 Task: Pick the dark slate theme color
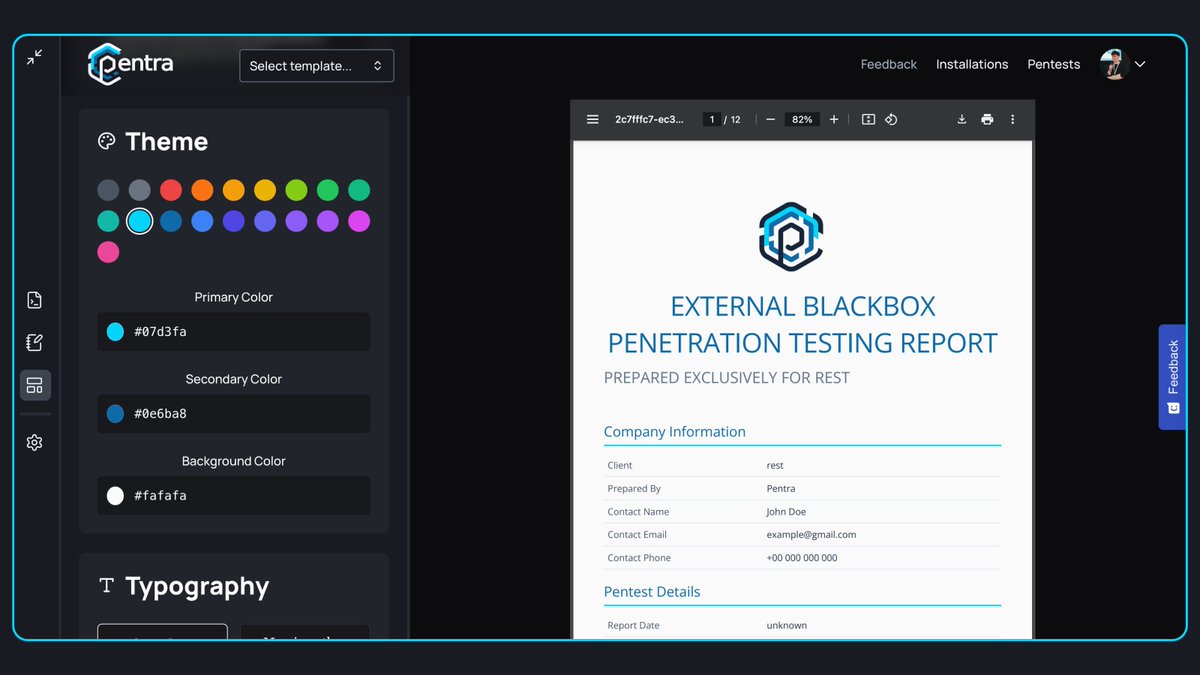(x=108, y=190)
